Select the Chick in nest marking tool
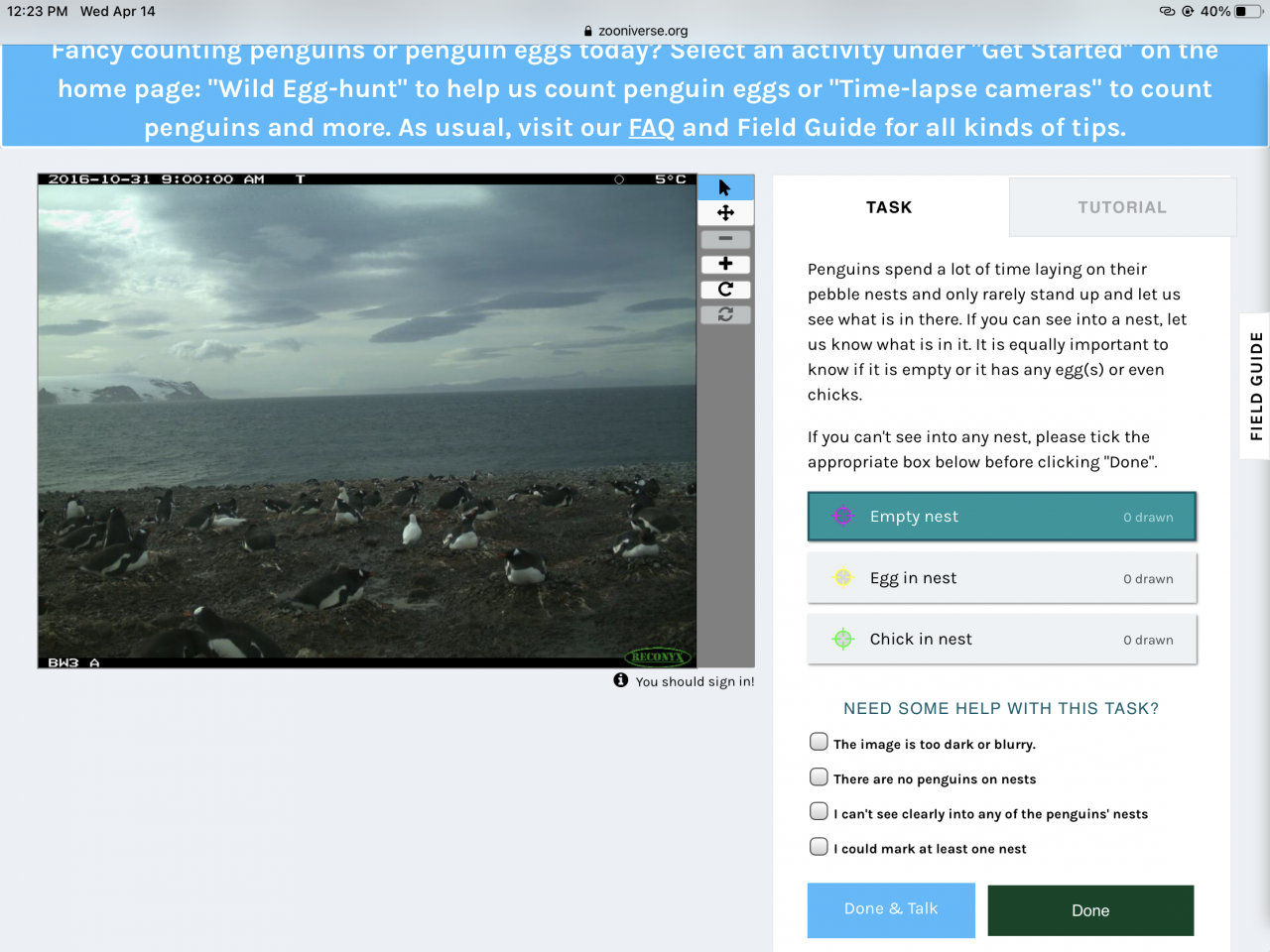Viewport: 1270px width, 952px height. (x=1002, y=640)
